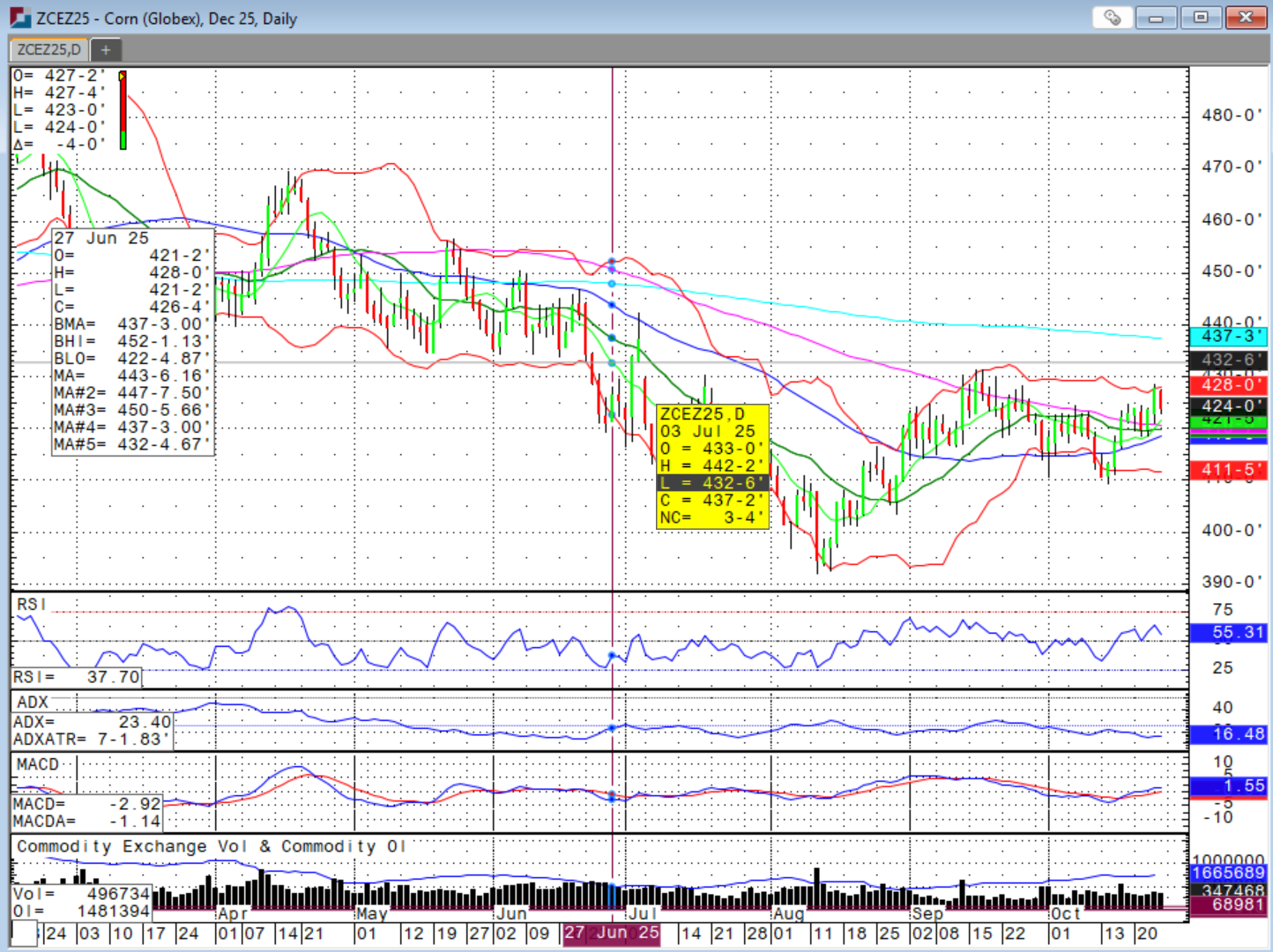Minimize the chart window
Image resolution: width=1273 pixels, height=952 pixels.
coord(1157,18)
